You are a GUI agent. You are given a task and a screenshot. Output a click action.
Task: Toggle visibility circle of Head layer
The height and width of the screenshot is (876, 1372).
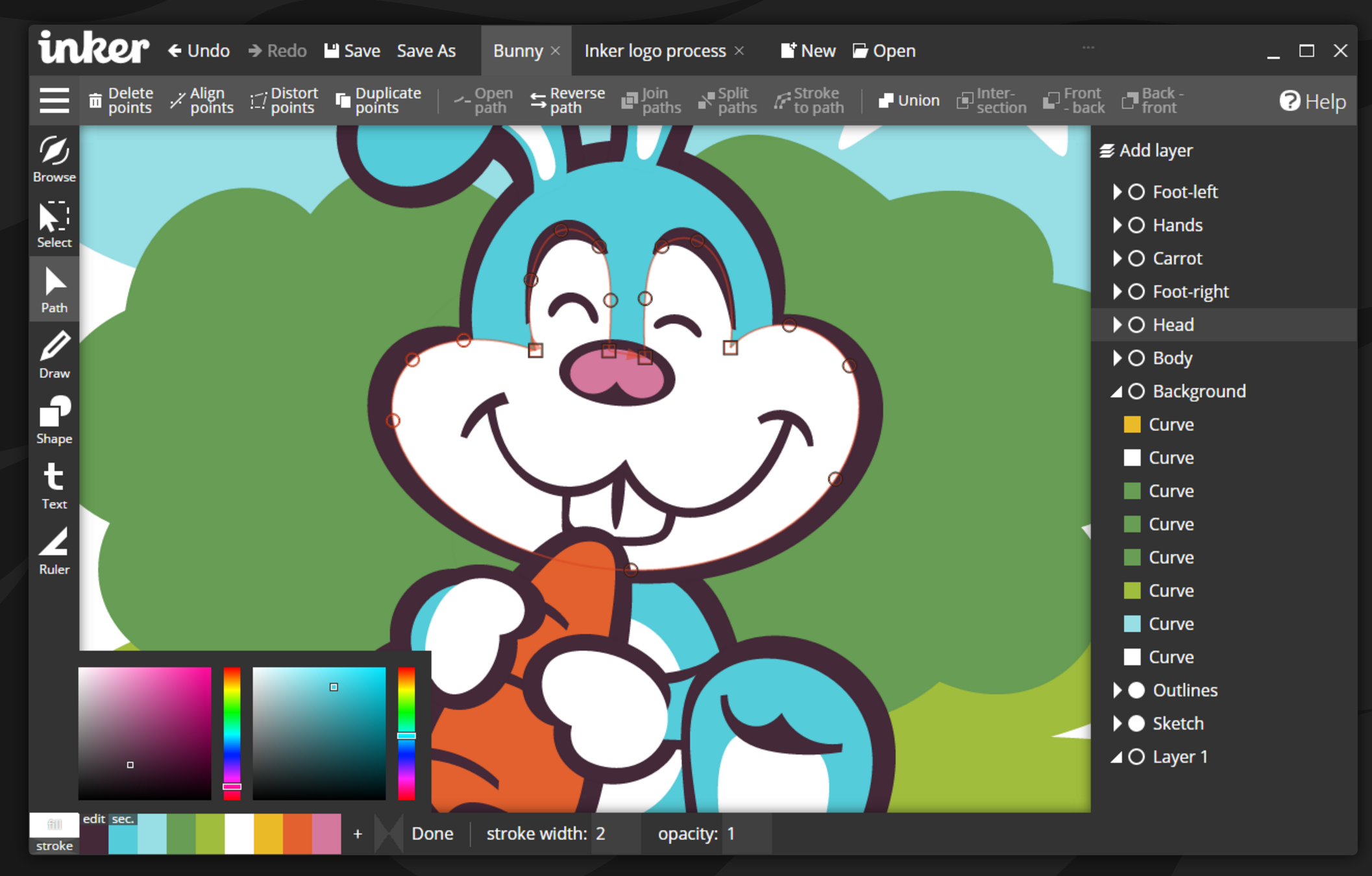coord(1136,324)
